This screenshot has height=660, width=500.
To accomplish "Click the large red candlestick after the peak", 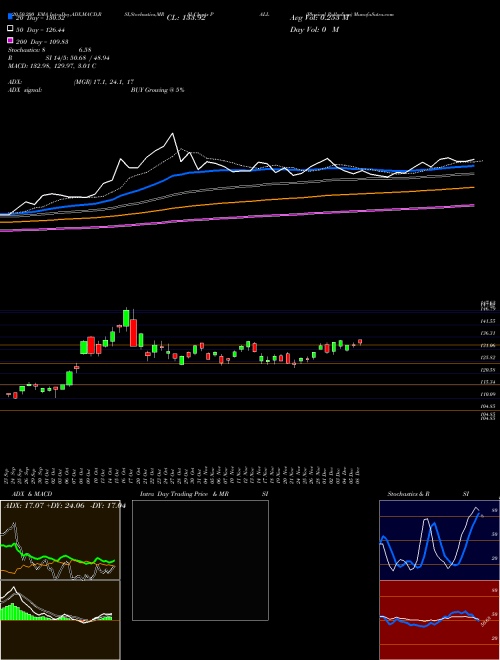I will point(133,333).
